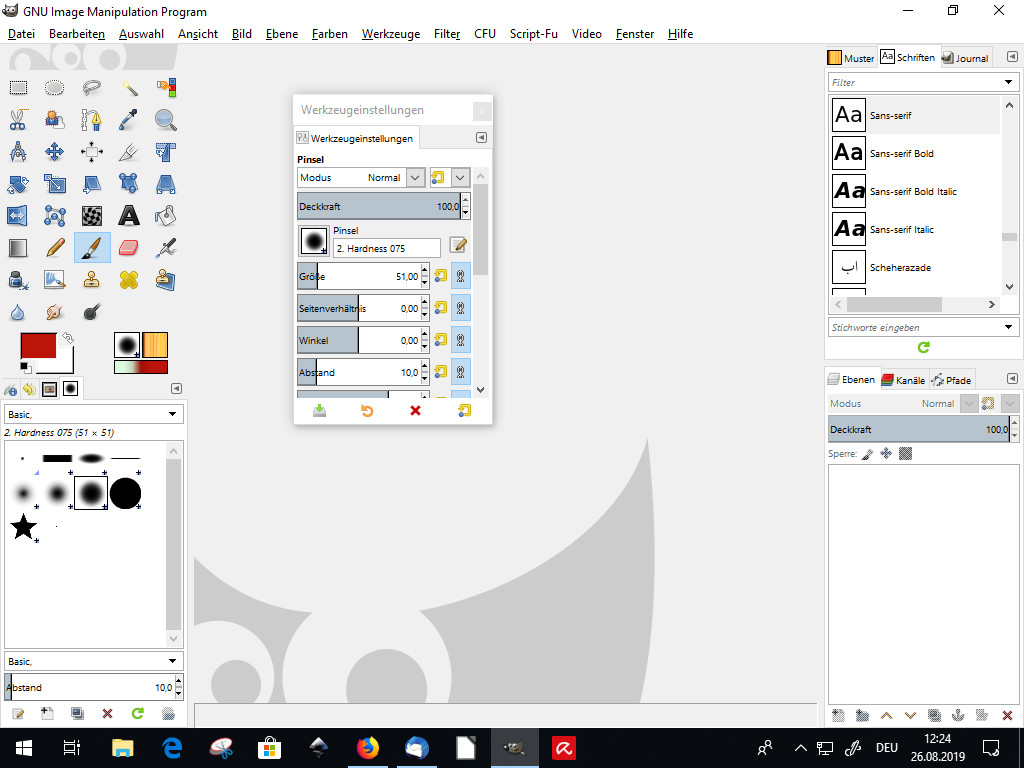This screenshot has height=768, width=1024.
Task: Select the Text tool in the toolbox
Action: (x=129, y=215)
